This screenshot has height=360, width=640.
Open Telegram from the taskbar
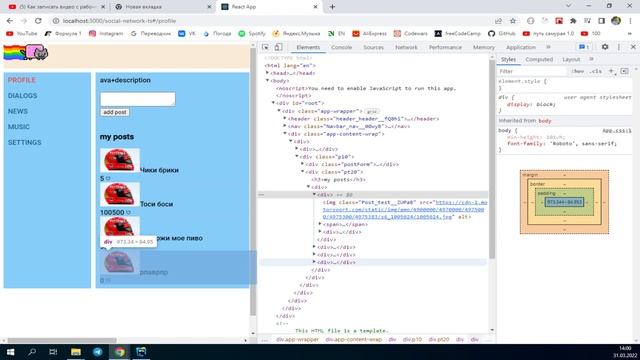point(98,352)
